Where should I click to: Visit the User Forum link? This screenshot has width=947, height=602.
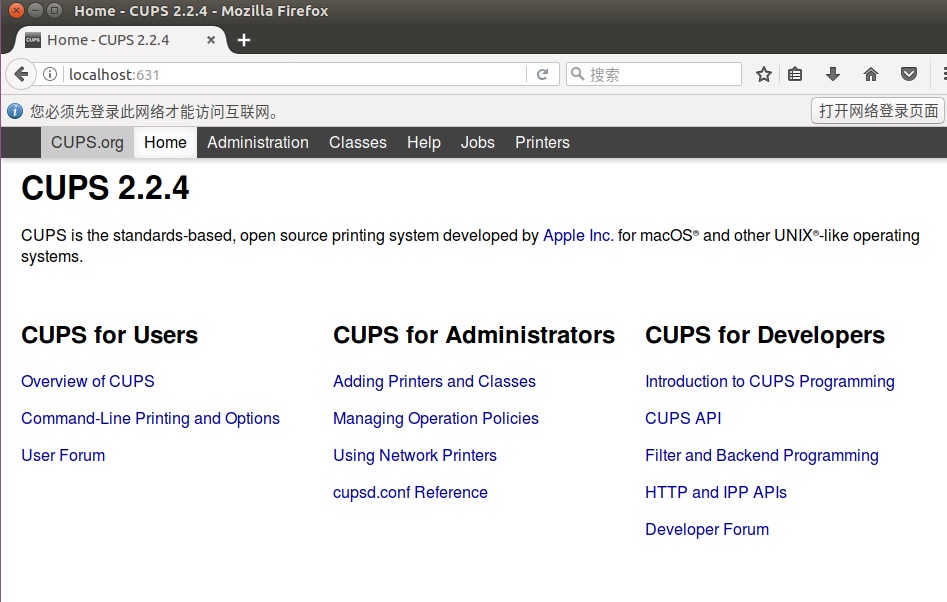[63, 455]
